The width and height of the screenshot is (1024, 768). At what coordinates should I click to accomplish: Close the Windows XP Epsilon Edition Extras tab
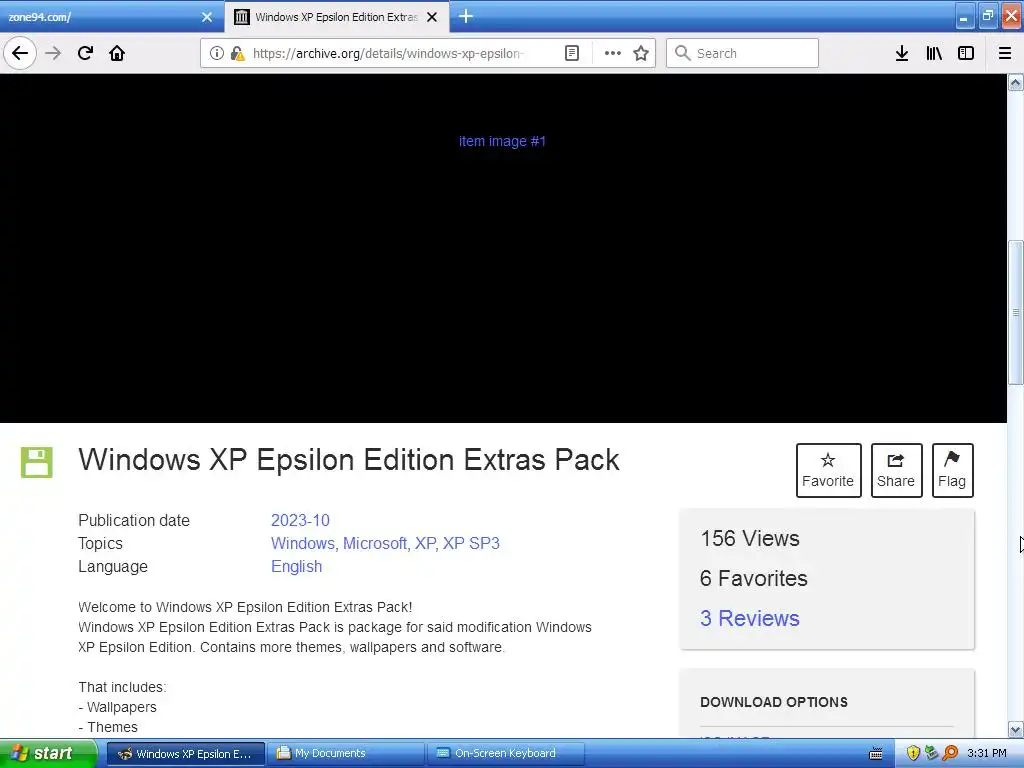[432, 17]
